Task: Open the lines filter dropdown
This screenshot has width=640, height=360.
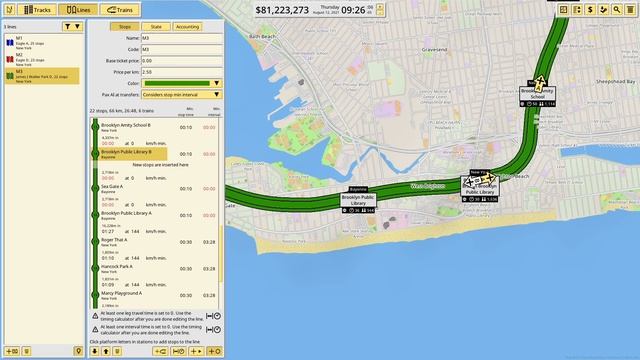Action: 72,27
